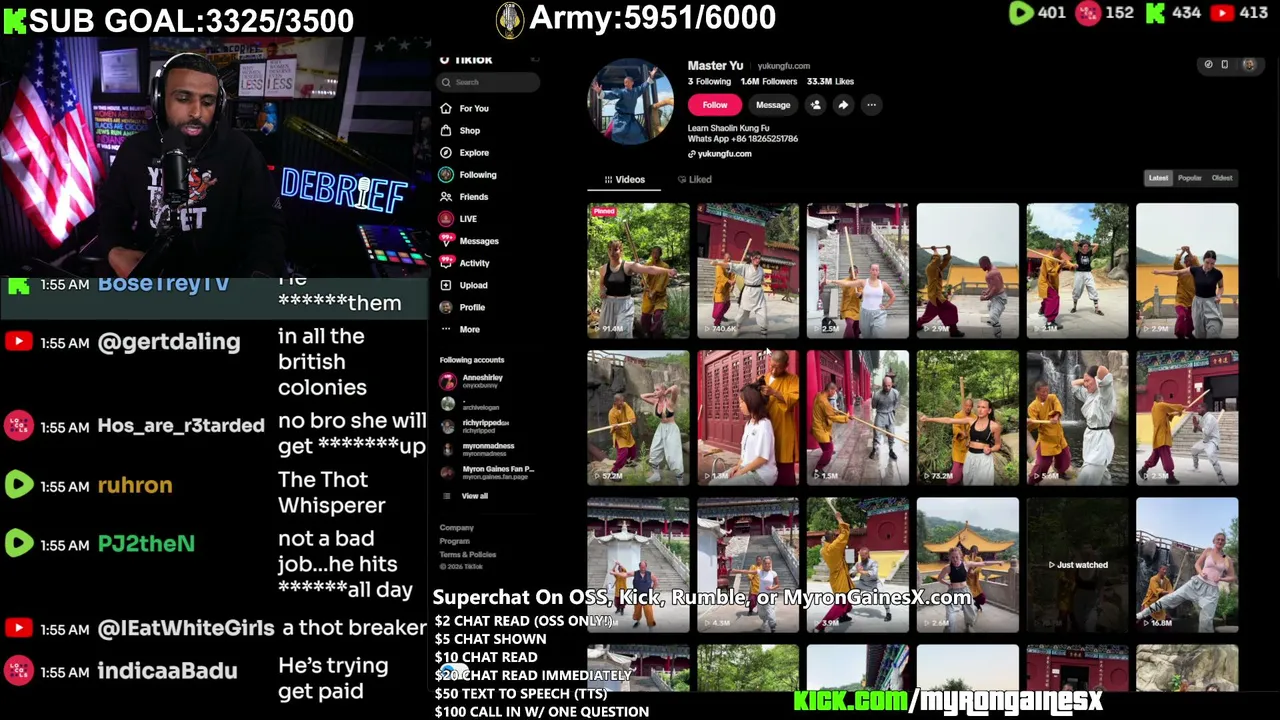The width and height of the screenshot is (1280, 720).
Task: Select the Friends label in the sidebar
Action: pos(474,197)
